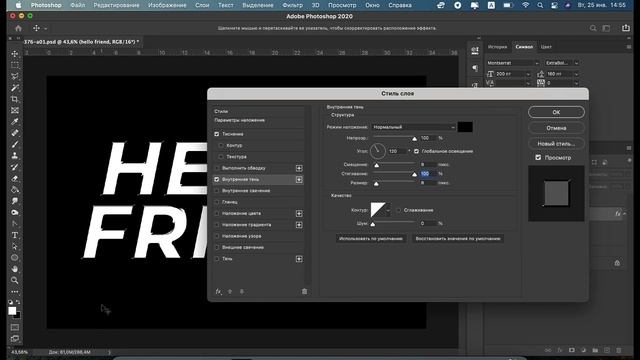Select the Zoom tool in the toolbar

tap(15, 280)
